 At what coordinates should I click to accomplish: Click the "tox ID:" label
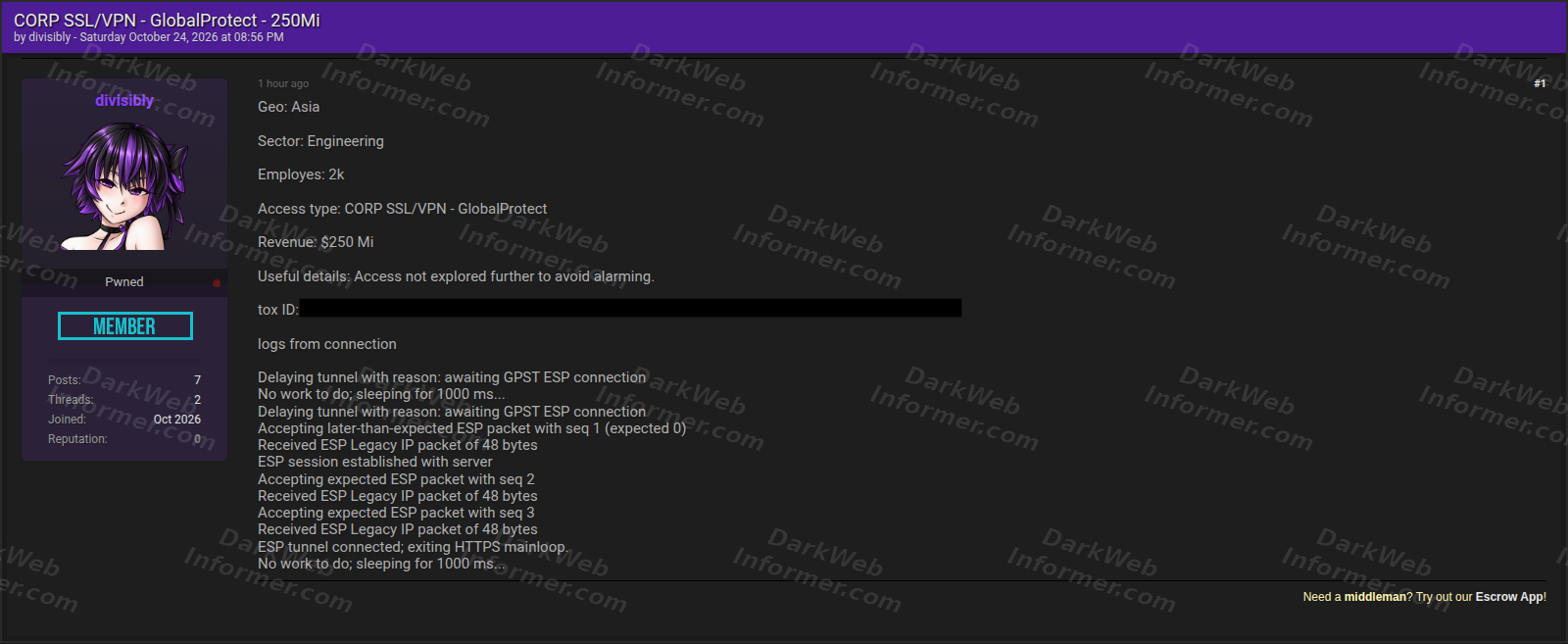click(x=278, y=310)
